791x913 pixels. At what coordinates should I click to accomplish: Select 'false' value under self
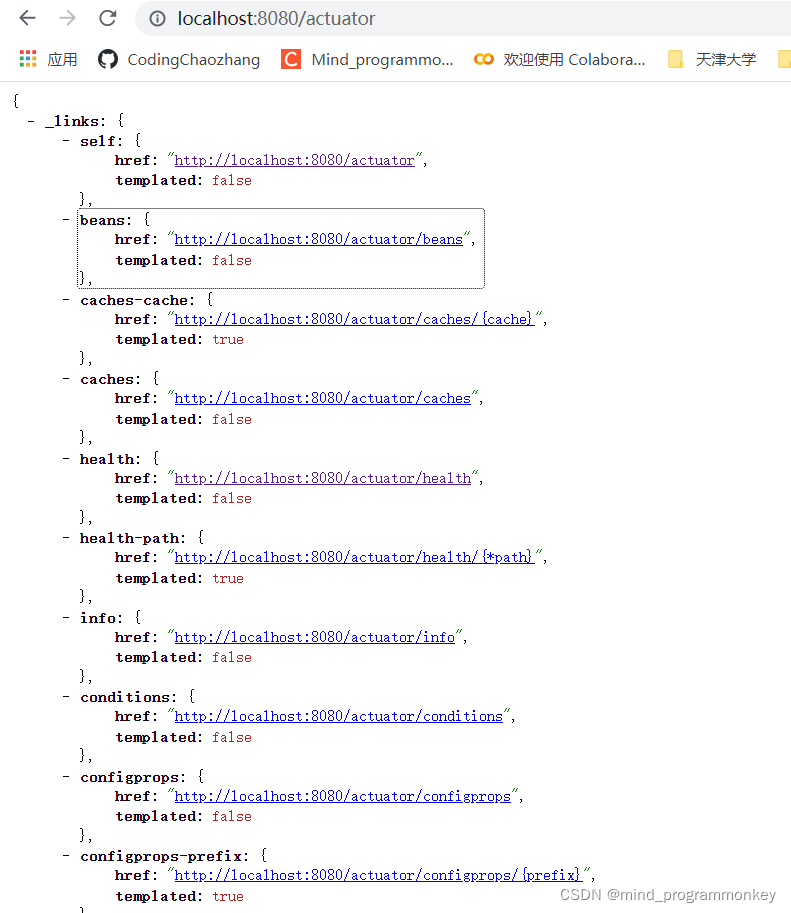pyautogui.click(x=232, y=181)
